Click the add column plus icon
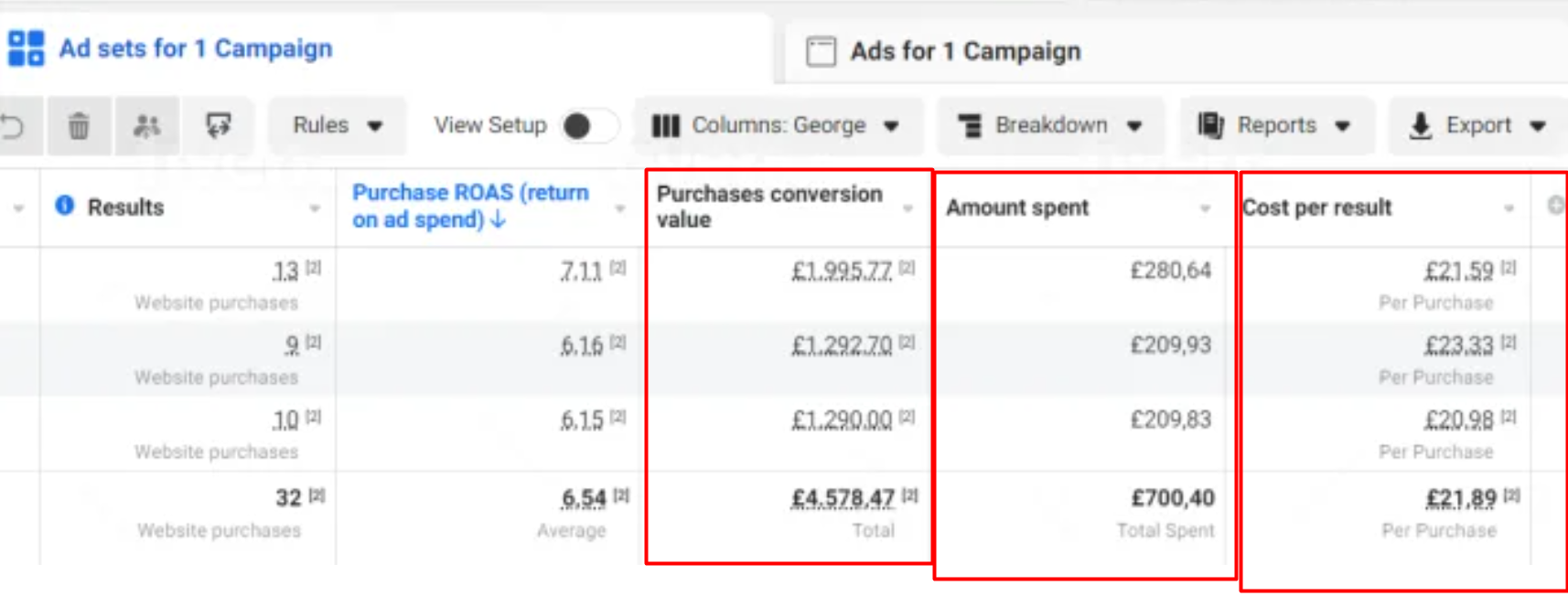The image size is (1568, 596). point(1555,206)
